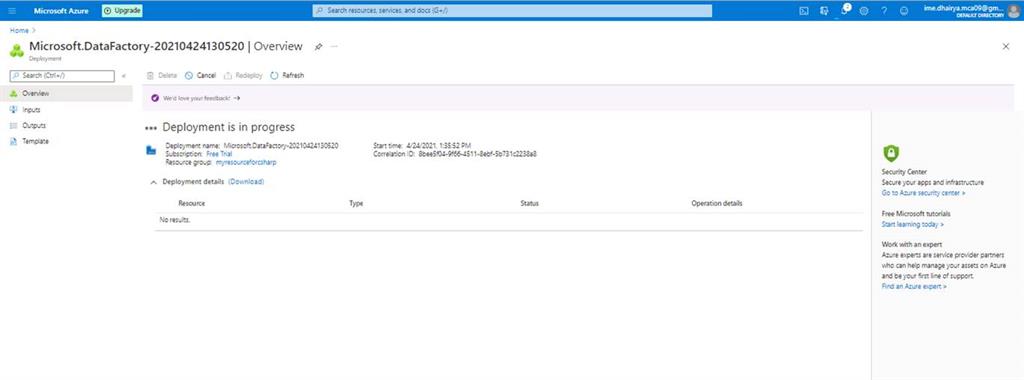The width and height of the screenshot is (1024, 380).
Task: Close the deployment overview blade
Action: point(1006,46)
